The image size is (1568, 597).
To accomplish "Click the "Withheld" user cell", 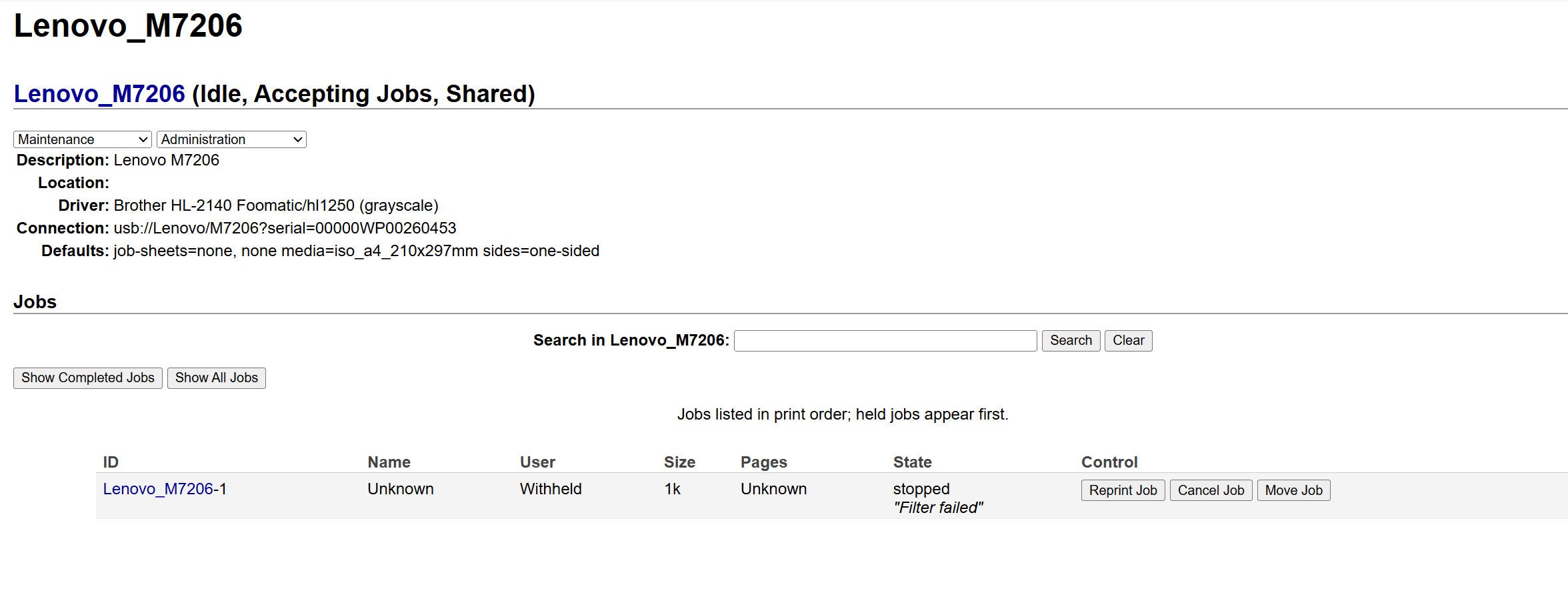I will 551,489.
